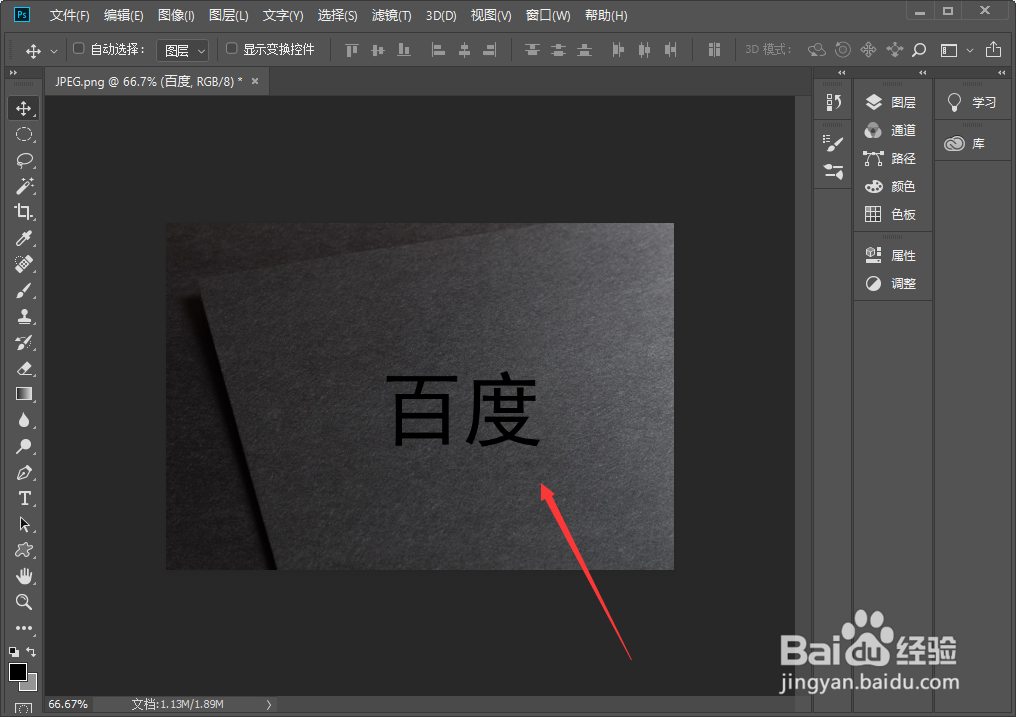Open the 图层(L) menu
This screenshot has height=717, width=1016.
[x=228, y=16]
